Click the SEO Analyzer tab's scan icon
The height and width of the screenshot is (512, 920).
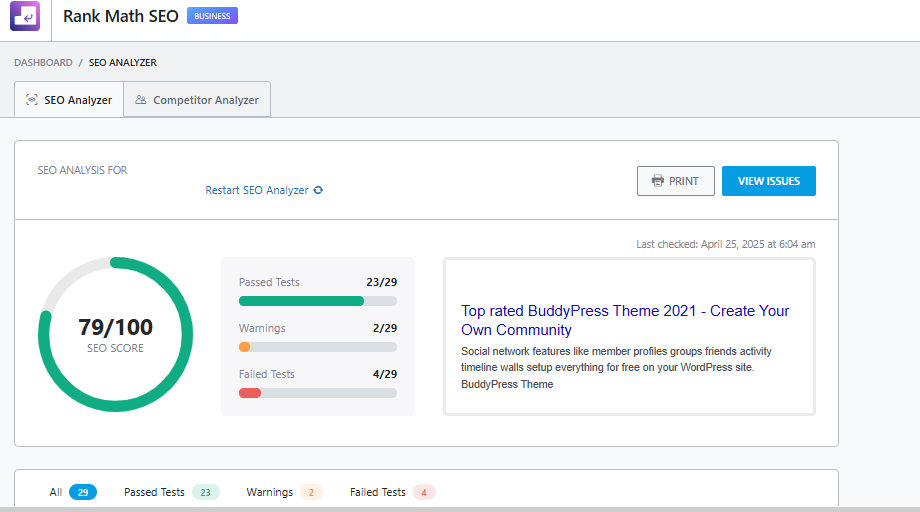[x=32, y=100]
